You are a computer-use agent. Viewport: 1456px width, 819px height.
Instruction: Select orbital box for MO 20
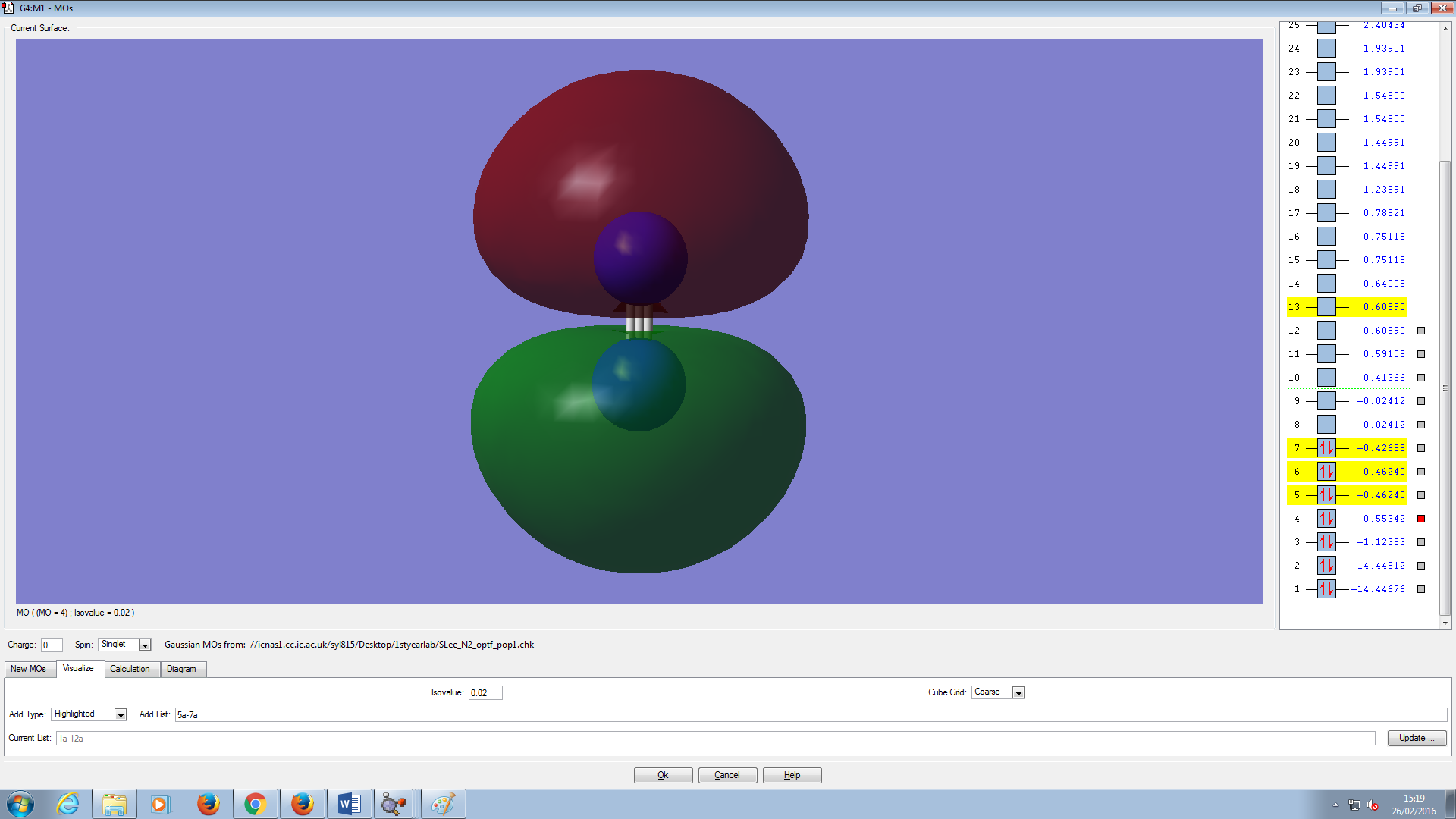1326,143
